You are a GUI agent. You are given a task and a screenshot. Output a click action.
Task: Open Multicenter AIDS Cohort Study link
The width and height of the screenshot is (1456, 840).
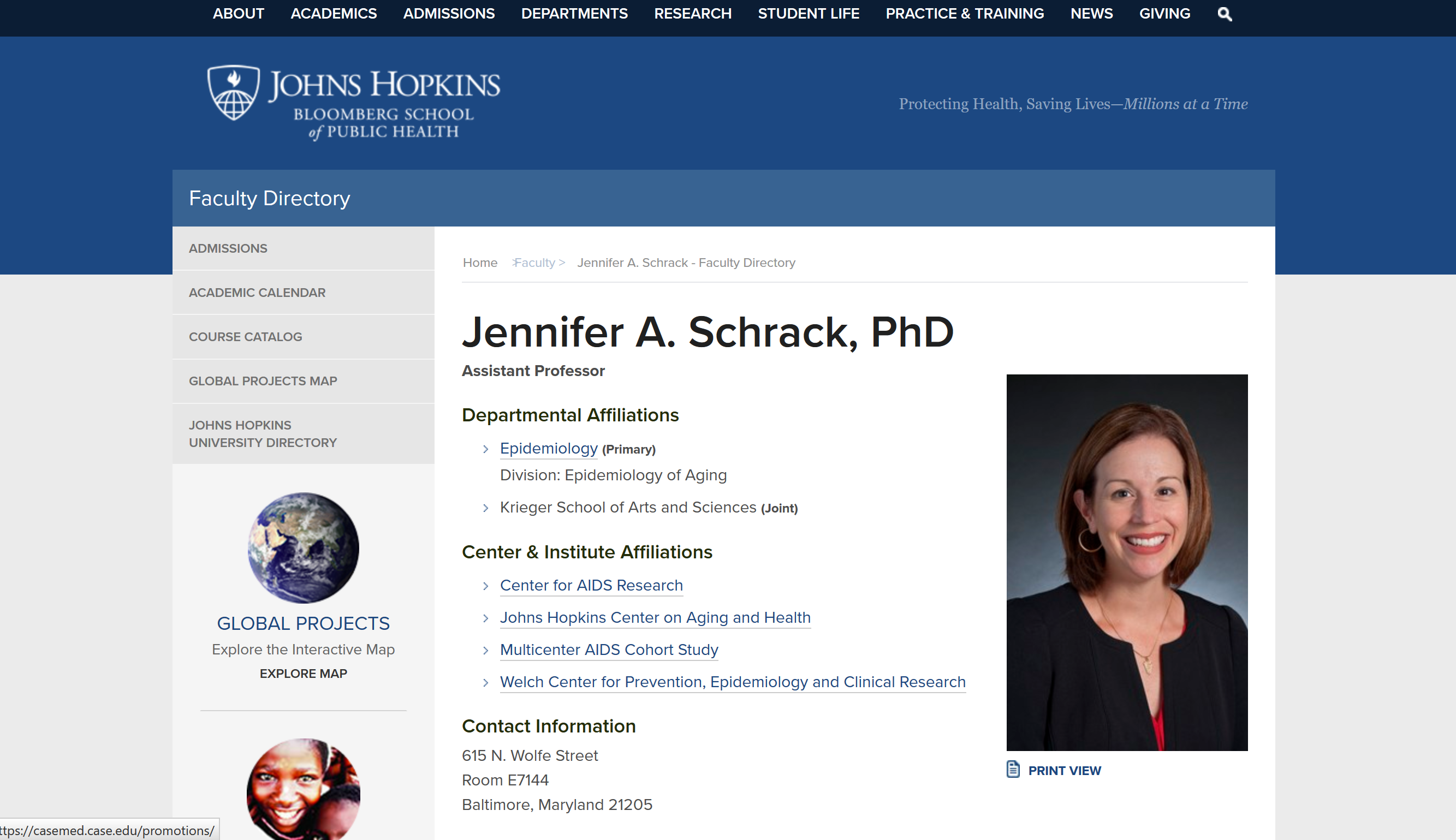tap(609, 650)
